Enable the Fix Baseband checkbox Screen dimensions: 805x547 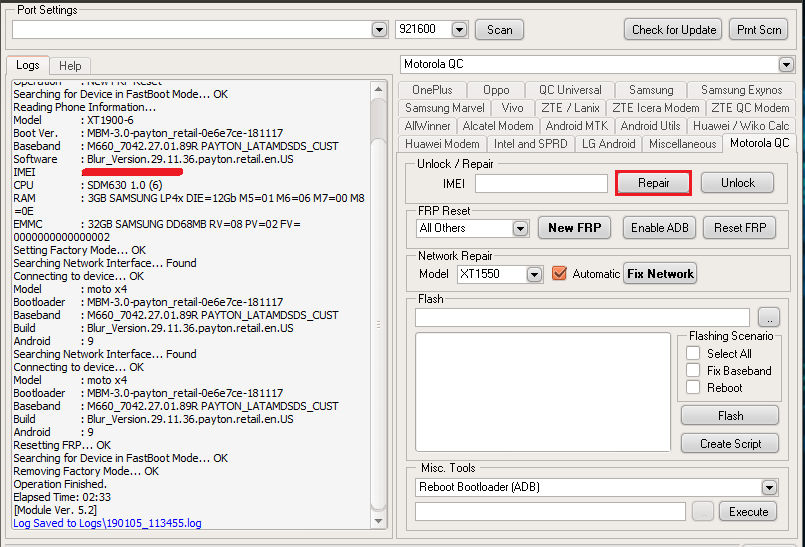point(693,370)
